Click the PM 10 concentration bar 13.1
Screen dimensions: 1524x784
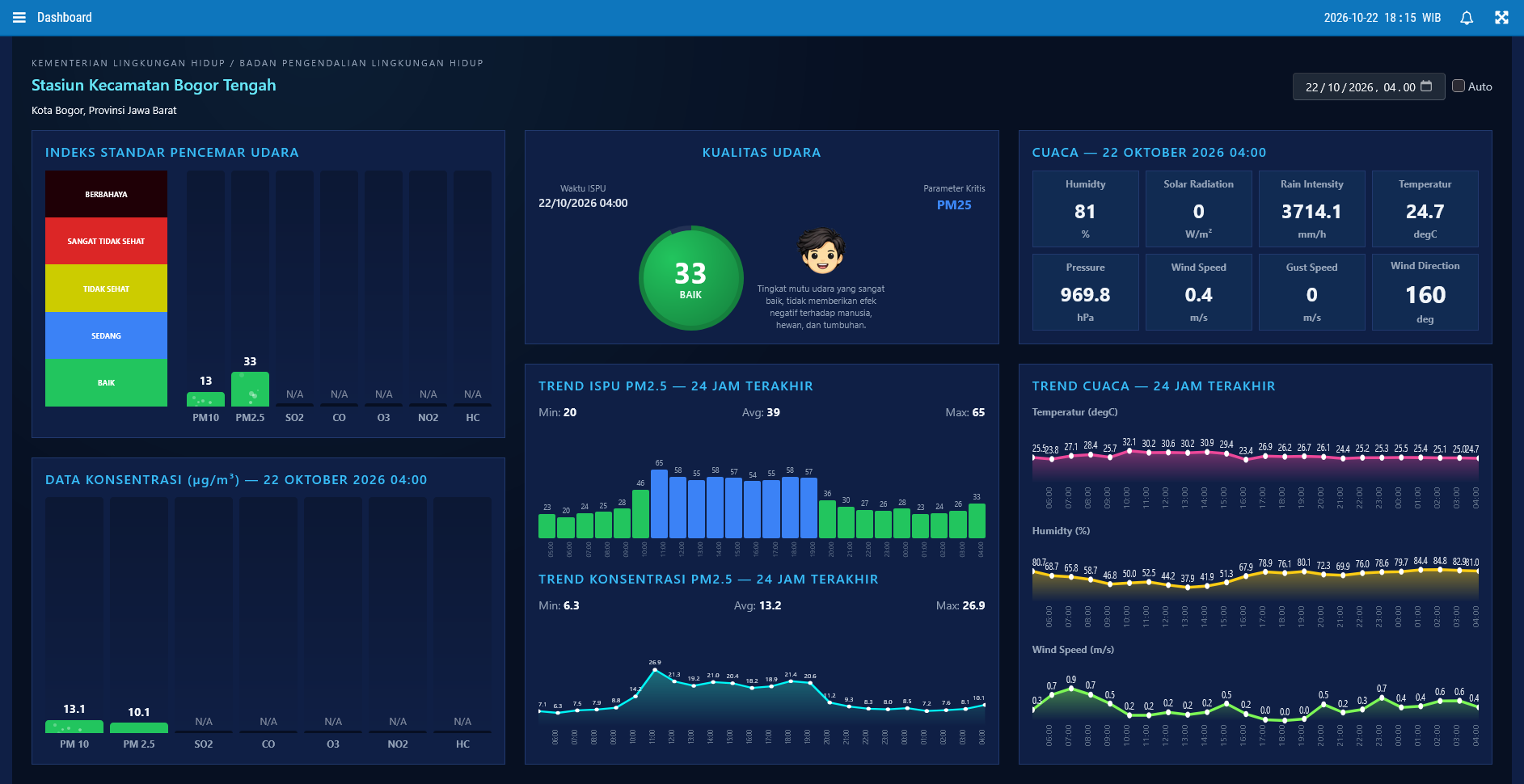click(74, 727)
